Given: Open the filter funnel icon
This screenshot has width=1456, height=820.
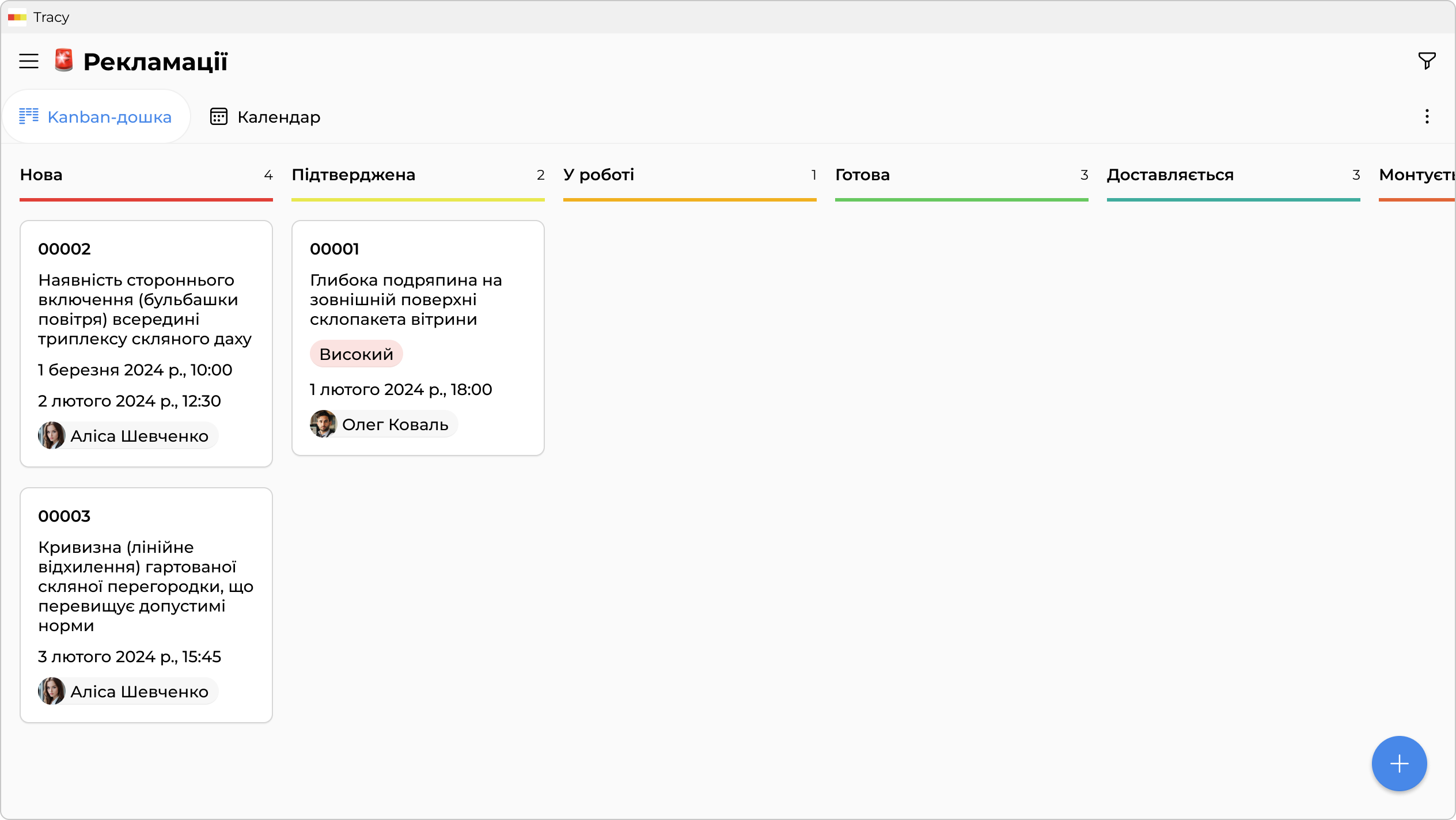Looking at the screenshot, I should [x=1427, y=60].
